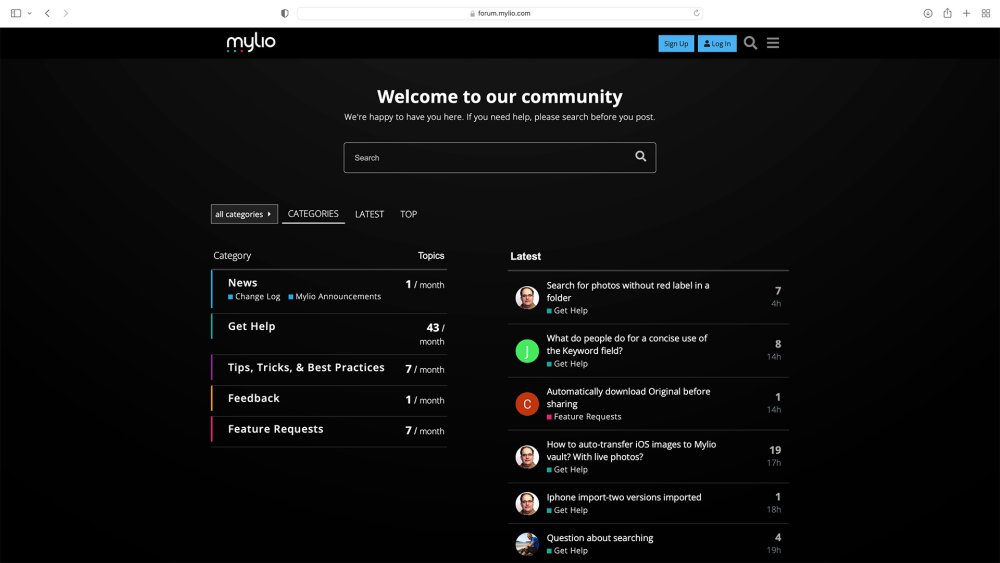
Task: Open the Feature Requests category
Action: click(x=276, y=429)
